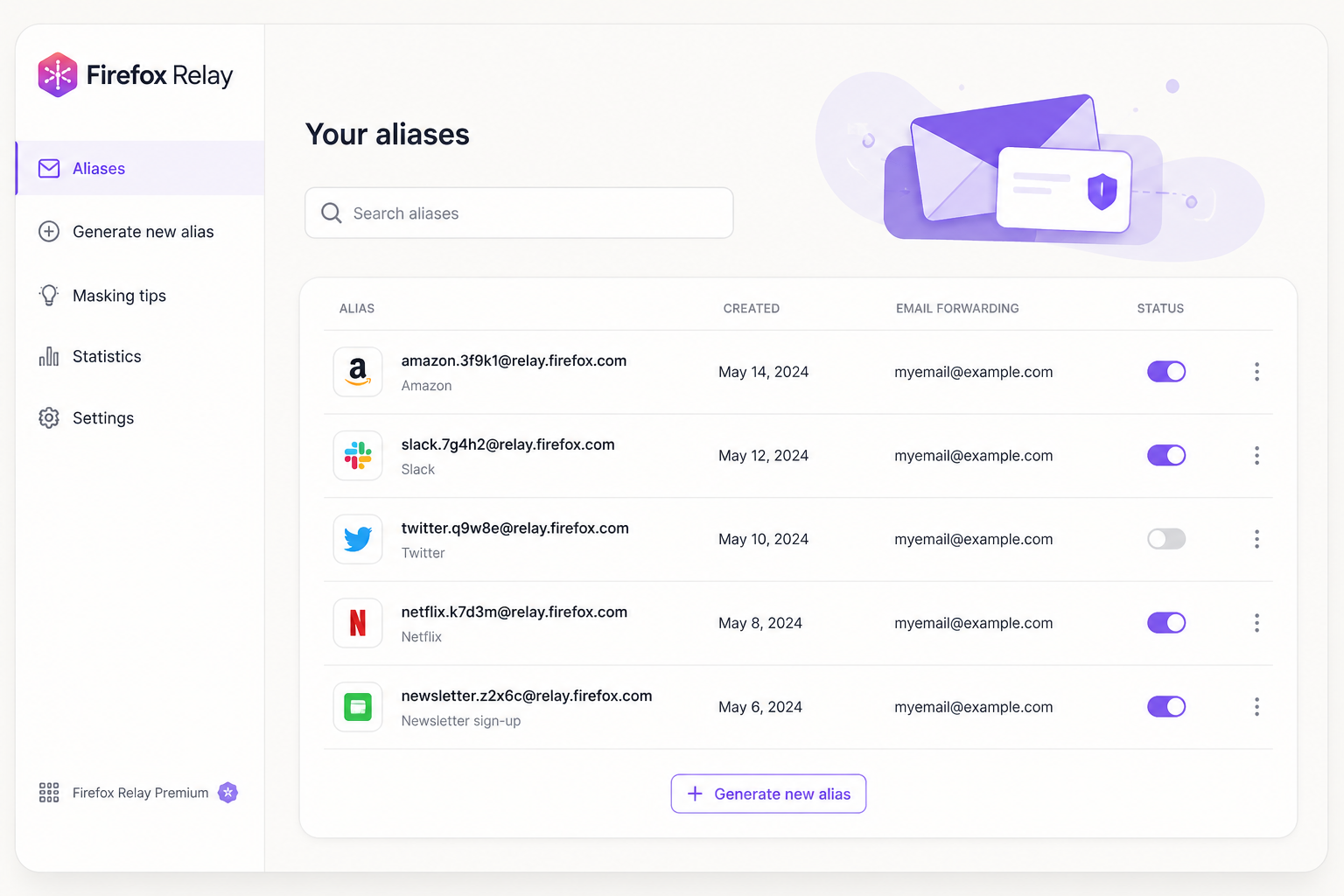
Task: Open more options for the Amazon alias
Action: pyautogui.click(x=1256, y=372)
